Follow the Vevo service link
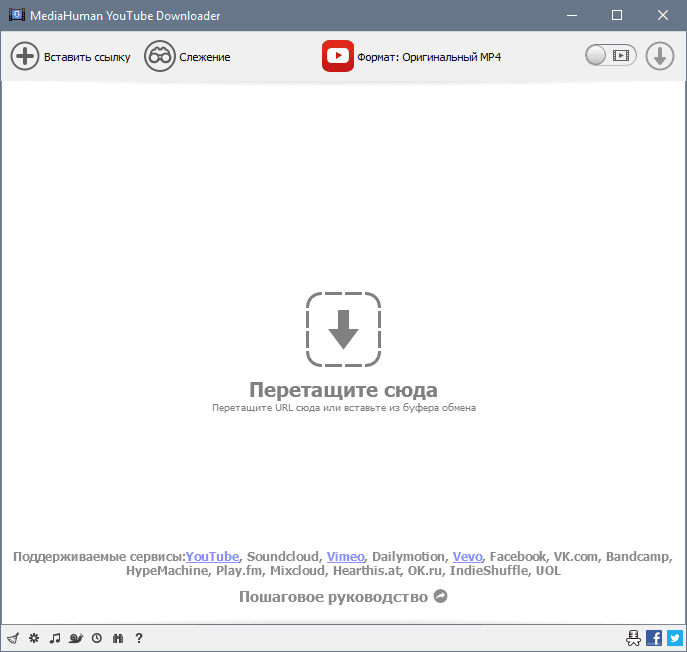The image size is (687, 652). pyautogui.click(x=467, y=556)
